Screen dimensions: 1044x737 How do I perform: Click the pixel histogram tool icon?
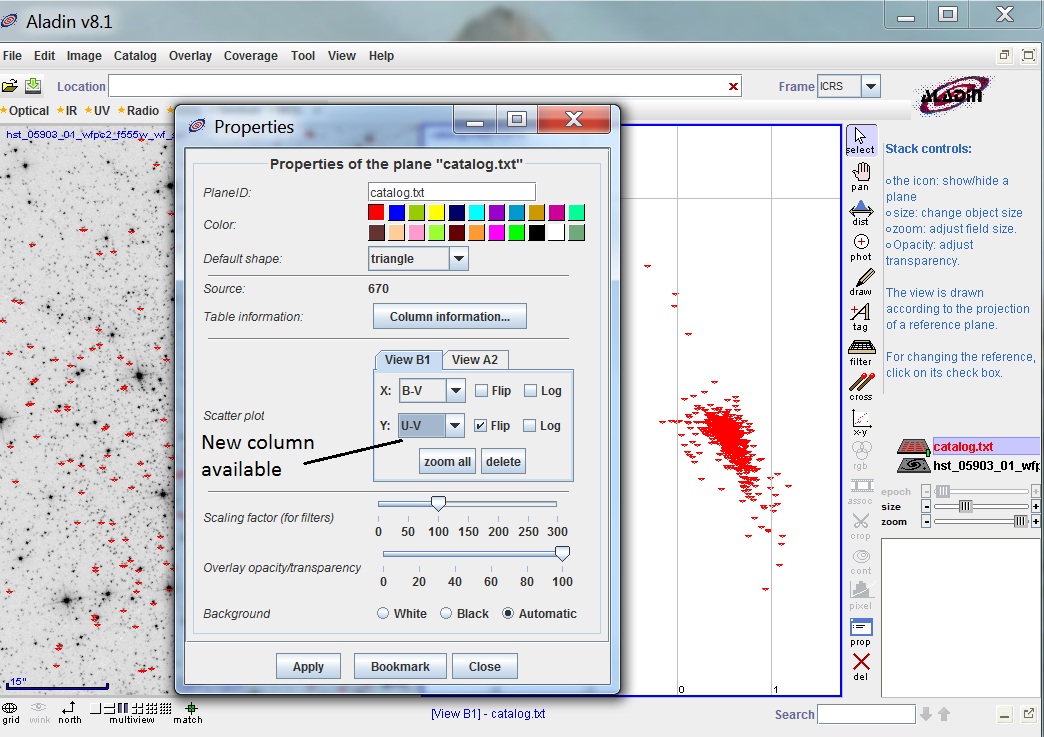click(860, 597)
